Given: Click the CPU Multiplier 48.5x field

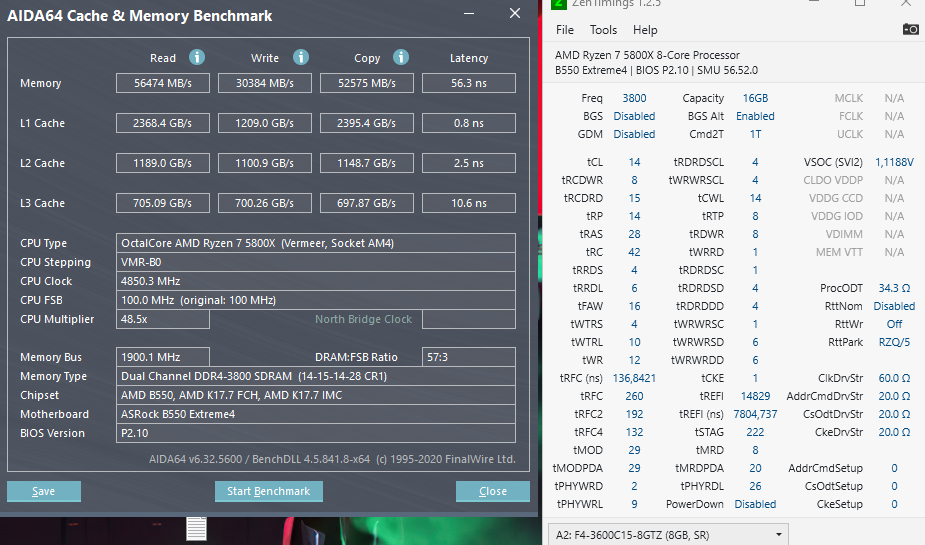Looking at the screenshot, I should (163, 319).
